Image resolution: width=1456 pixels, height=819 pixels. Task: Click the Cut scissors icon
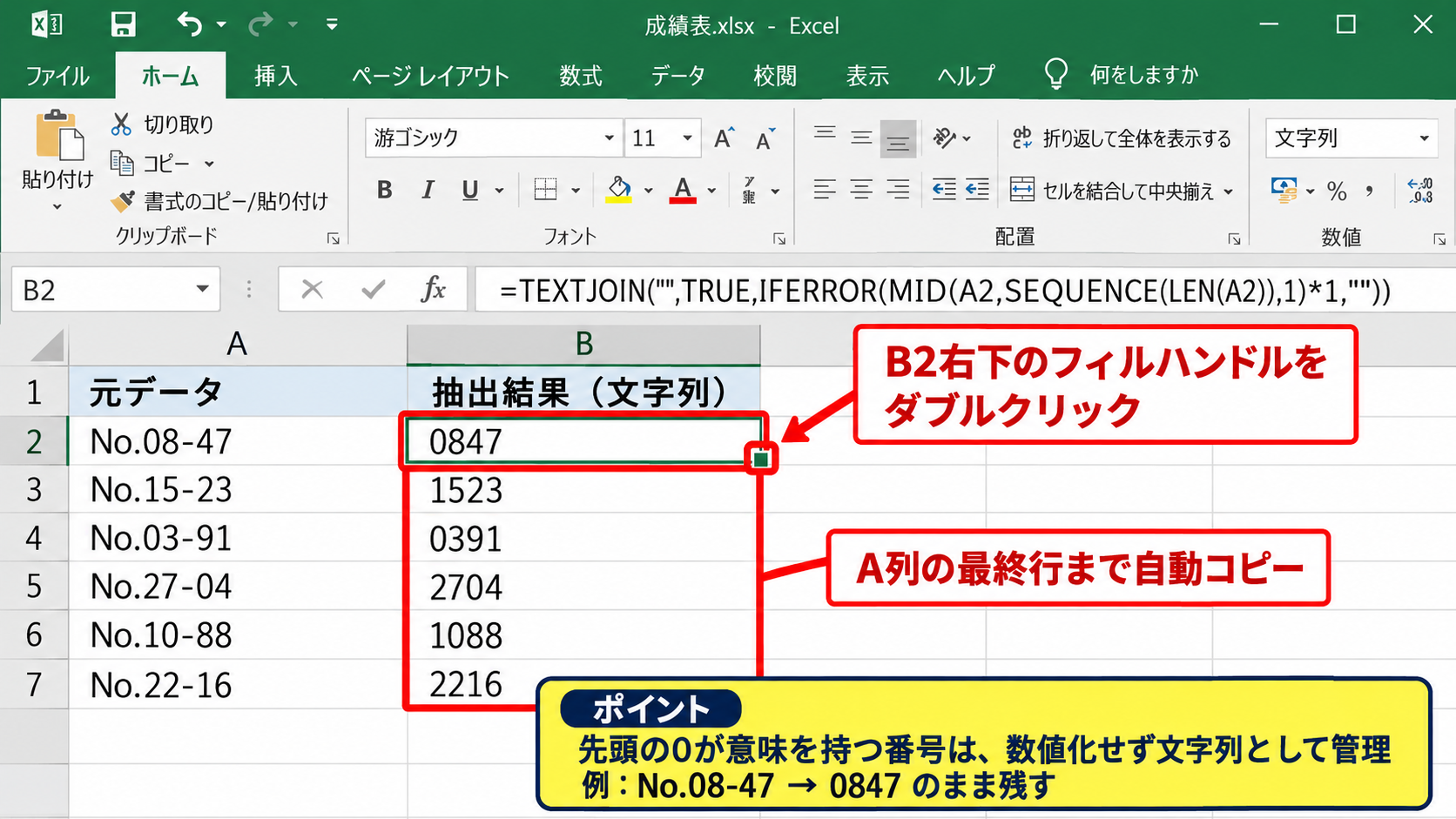tap(121, 124)
